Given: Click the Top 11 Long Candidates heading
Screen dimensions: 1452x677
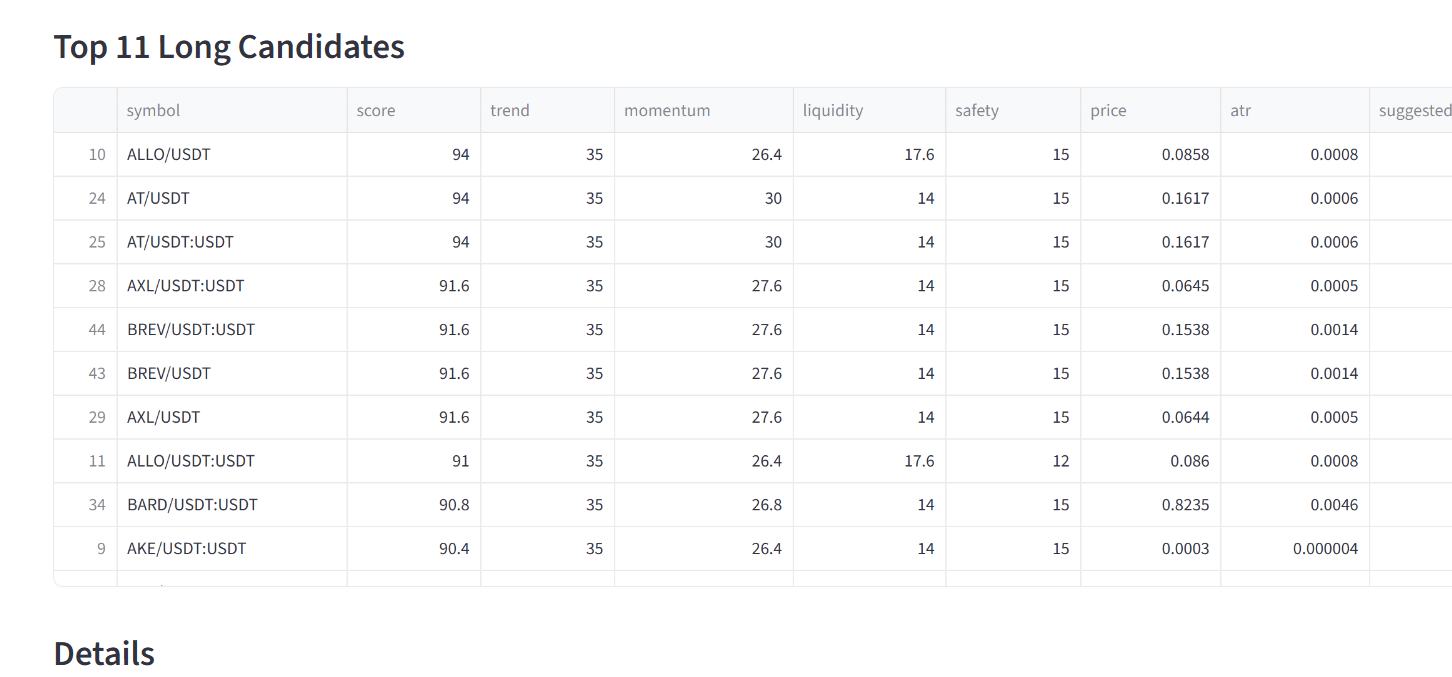Looking at the screenshot, I should point(229,47).
